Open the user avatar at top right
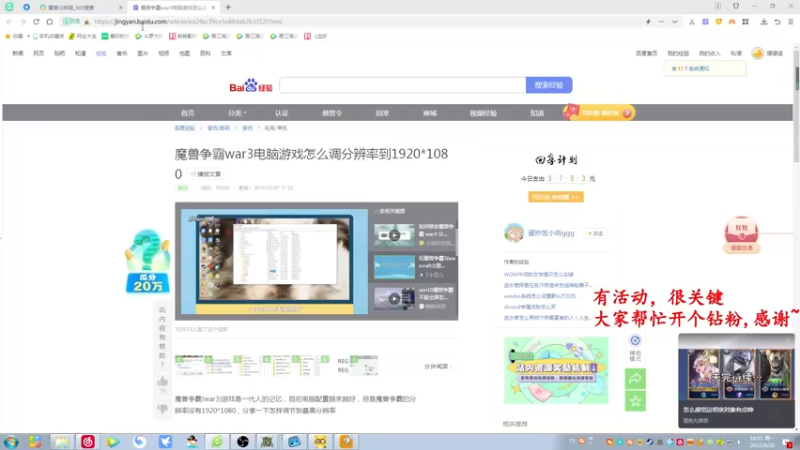This screenshot has width=800, height=450. [x=758, y=53]
